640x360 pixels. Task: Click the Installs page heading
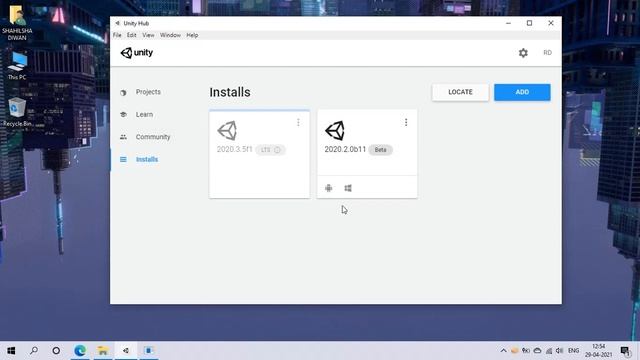pos(230,92)
